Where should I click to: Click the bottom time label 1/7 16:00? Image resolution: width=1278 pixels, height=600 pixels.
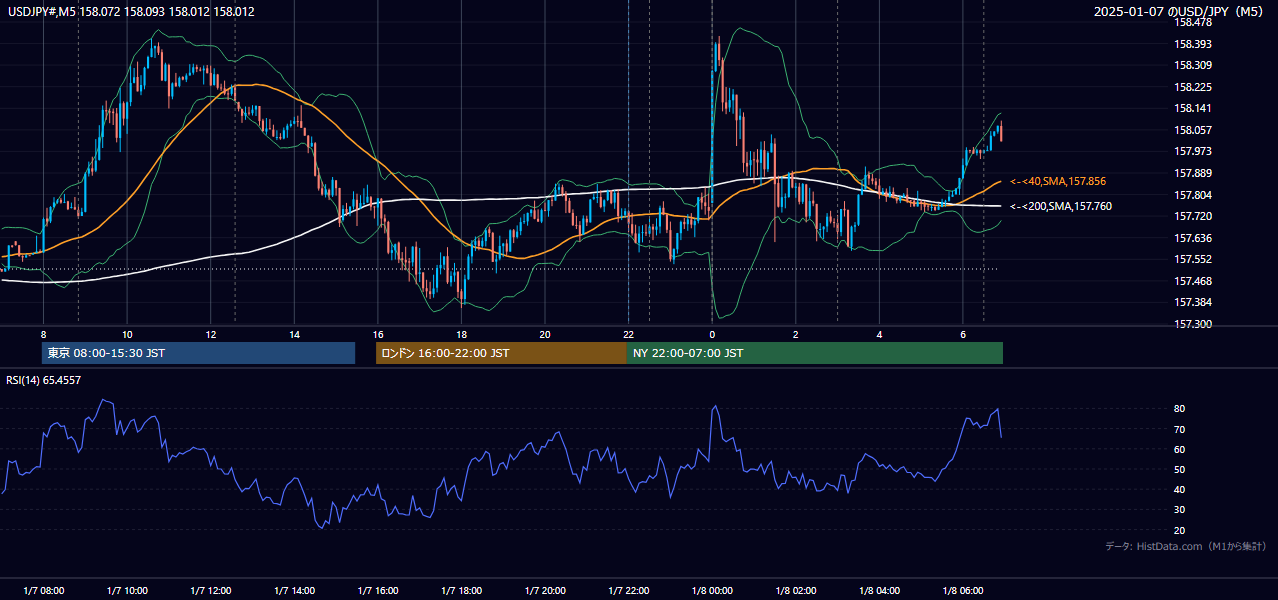[378, 591]
